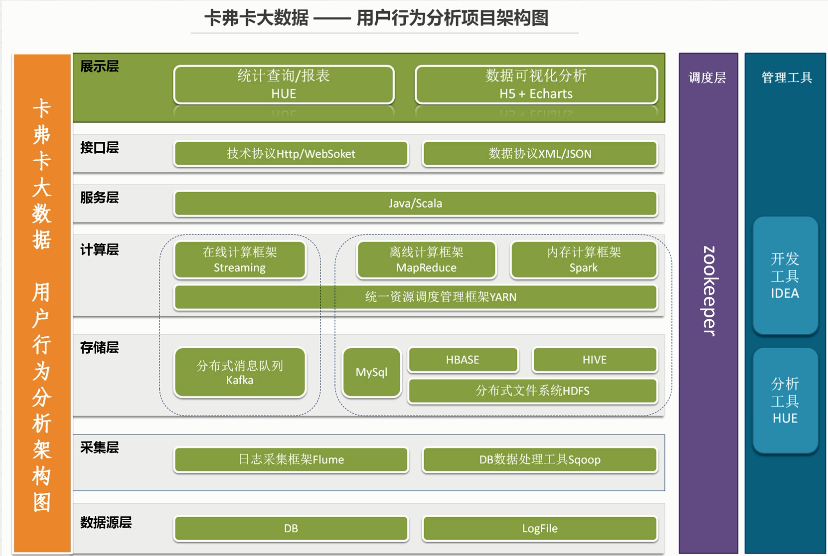Click the 离线计算框架 MapReduce block

426,259
